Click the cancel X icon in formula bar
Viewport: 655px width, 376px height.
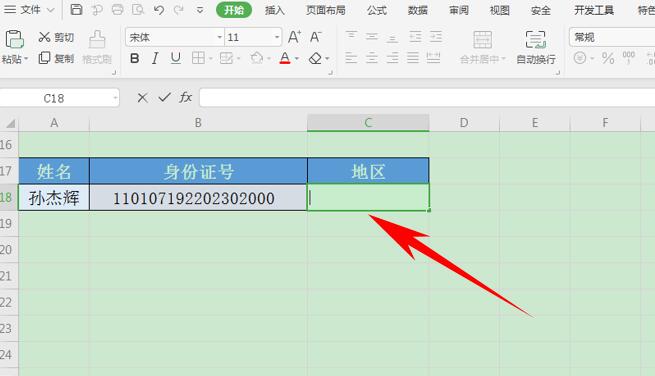click(x=142, y=98)
